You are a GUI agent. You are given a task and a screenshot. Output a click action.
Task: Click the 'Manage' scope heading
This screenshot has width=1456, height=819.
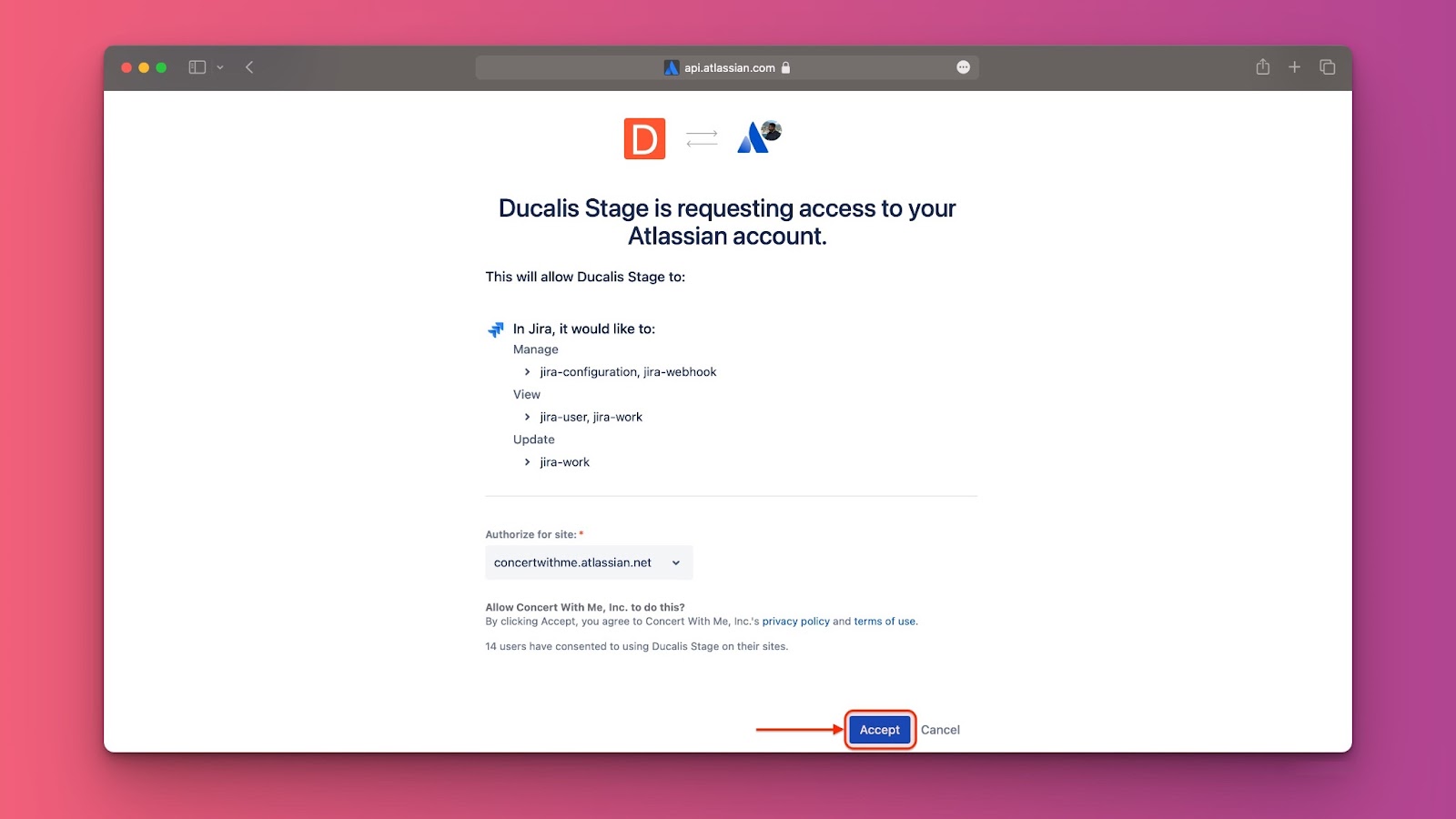tap(536, 349)
